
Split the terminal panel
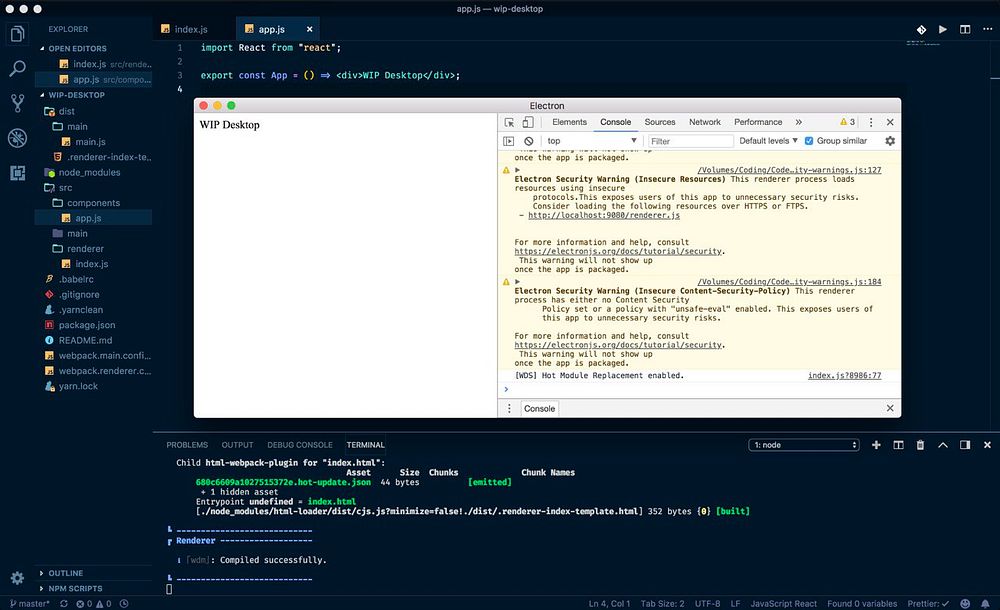pyautogui.click(x=898, y=445)
